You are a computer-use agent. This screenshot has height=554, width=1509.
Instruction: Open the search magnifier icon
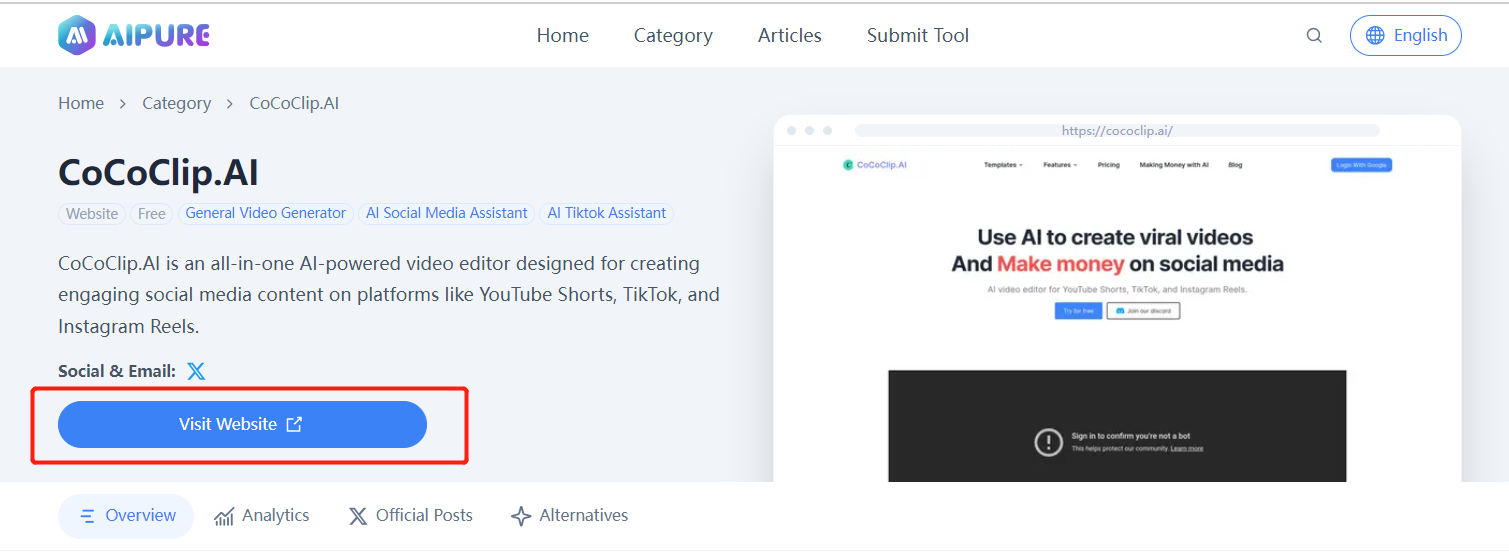pos(1314,36)
